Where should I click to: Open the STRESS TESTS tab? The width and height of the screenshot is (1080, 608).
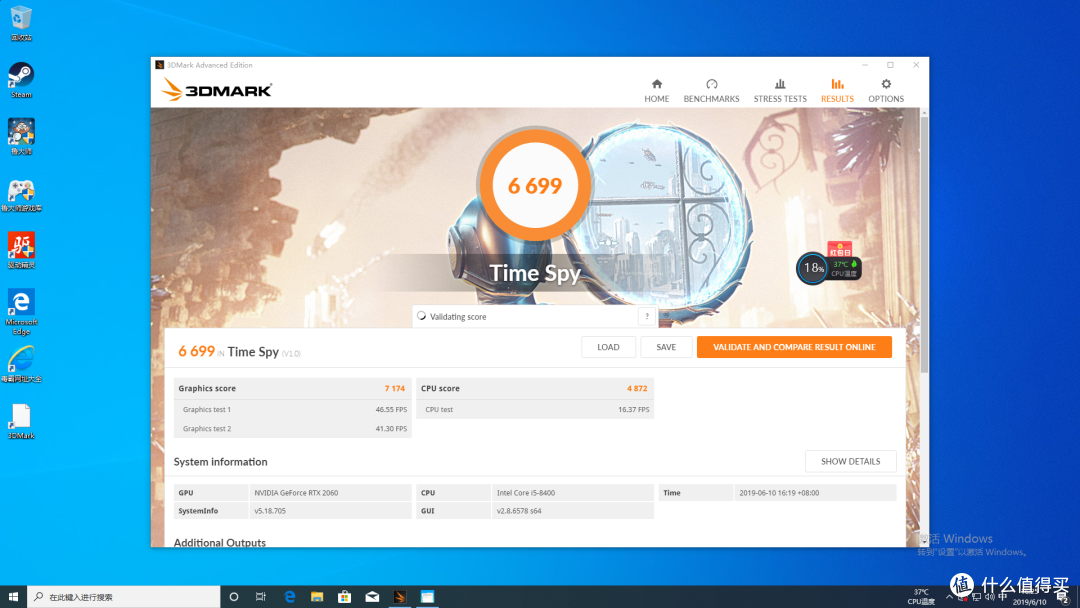point(780,91)
